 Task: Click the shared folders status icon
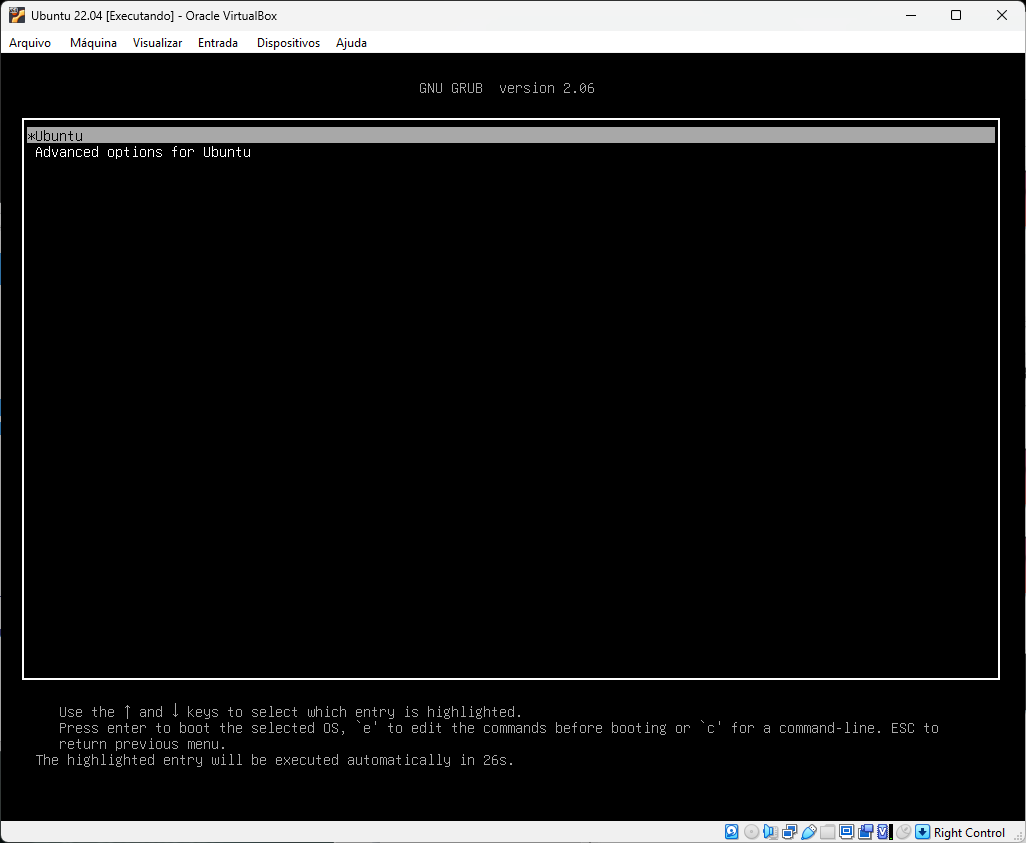[828, 832]
